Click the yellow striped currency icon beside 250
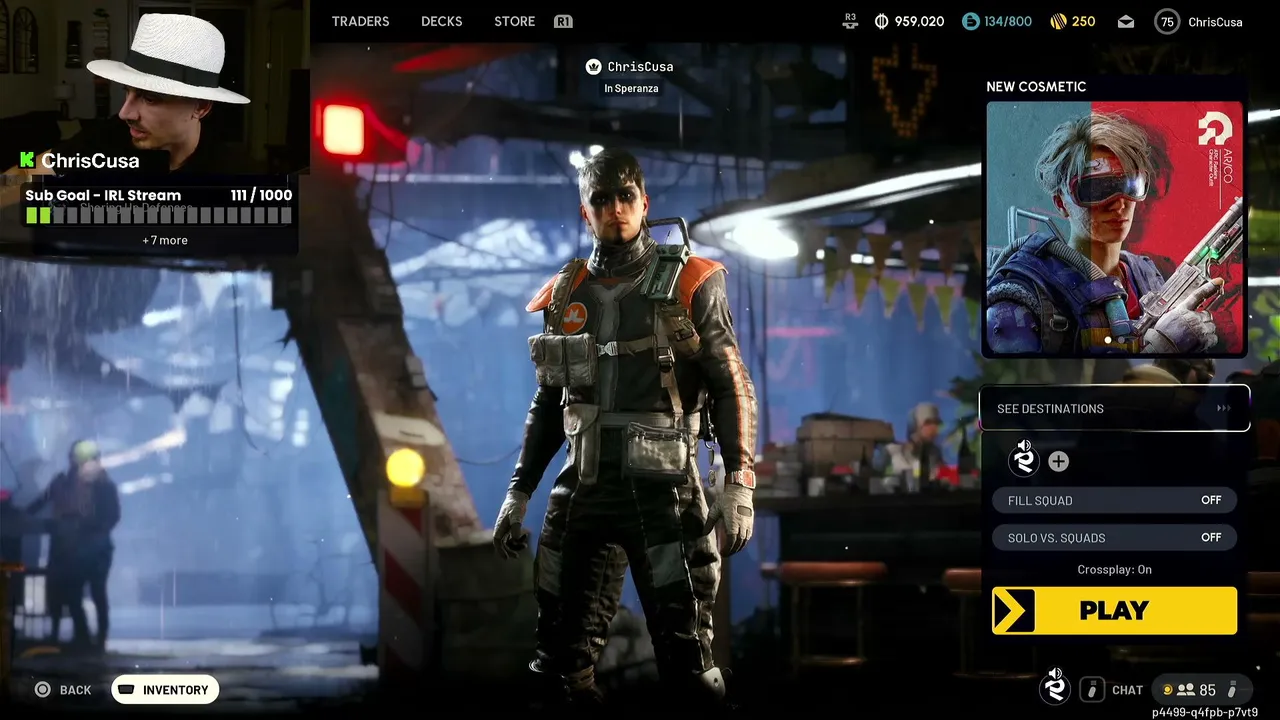1280x720 pixels. [x=1059, y=21]
